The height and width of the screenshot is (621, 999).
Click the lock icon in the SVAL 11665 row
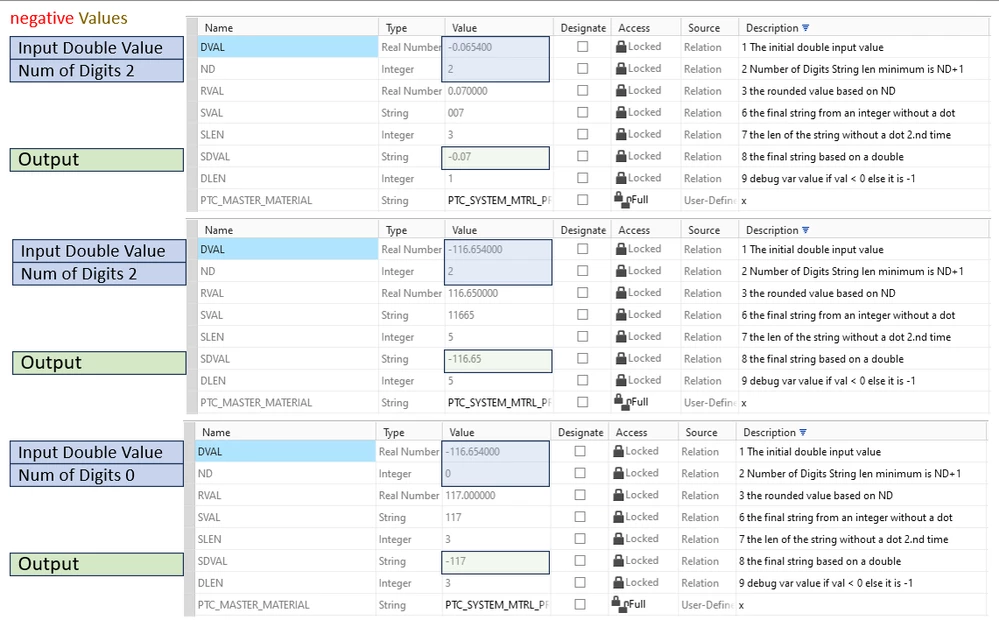click(x=621, y=315)
